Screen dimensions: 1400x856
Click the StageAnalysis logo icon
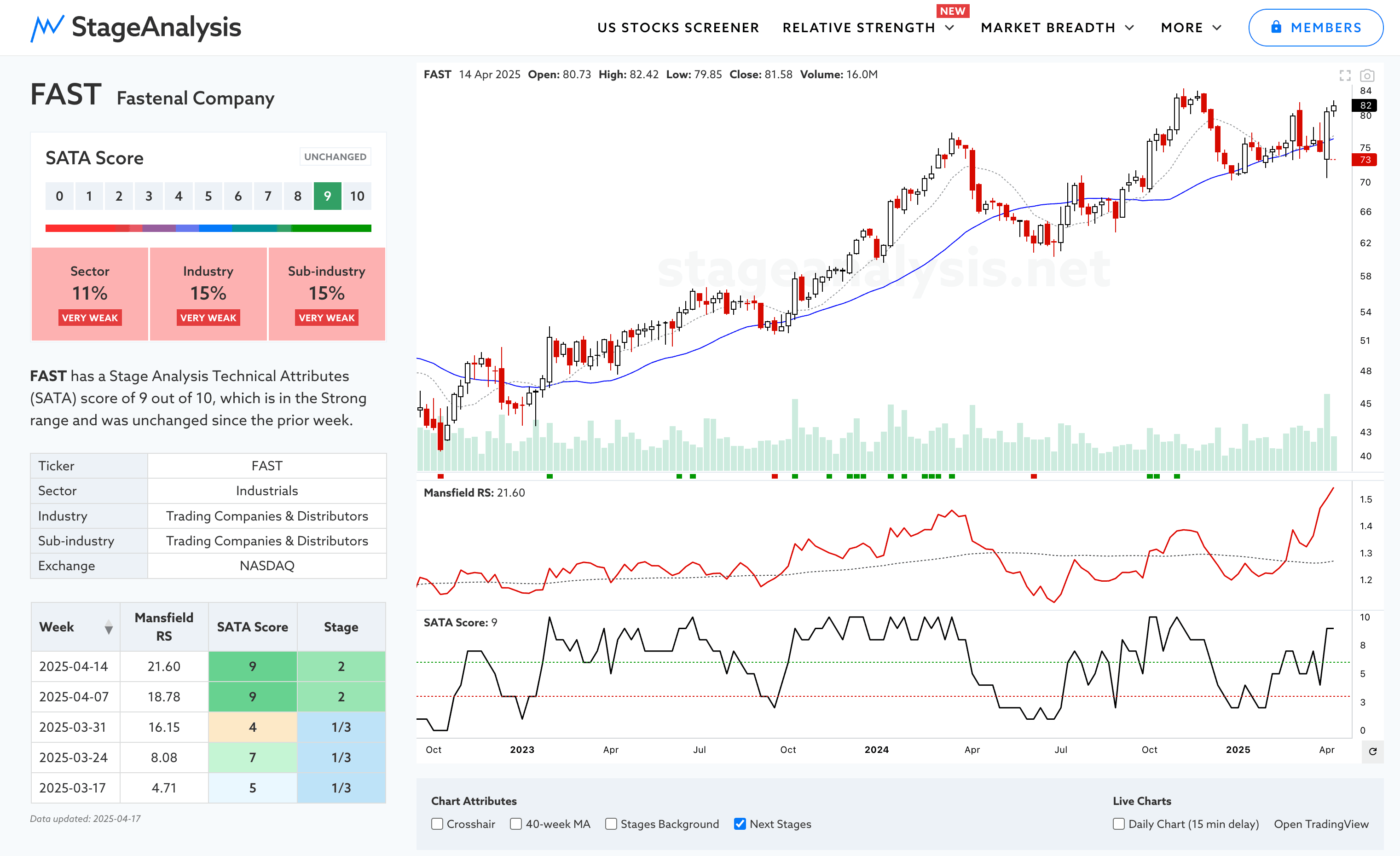click(x=46, y=28)
